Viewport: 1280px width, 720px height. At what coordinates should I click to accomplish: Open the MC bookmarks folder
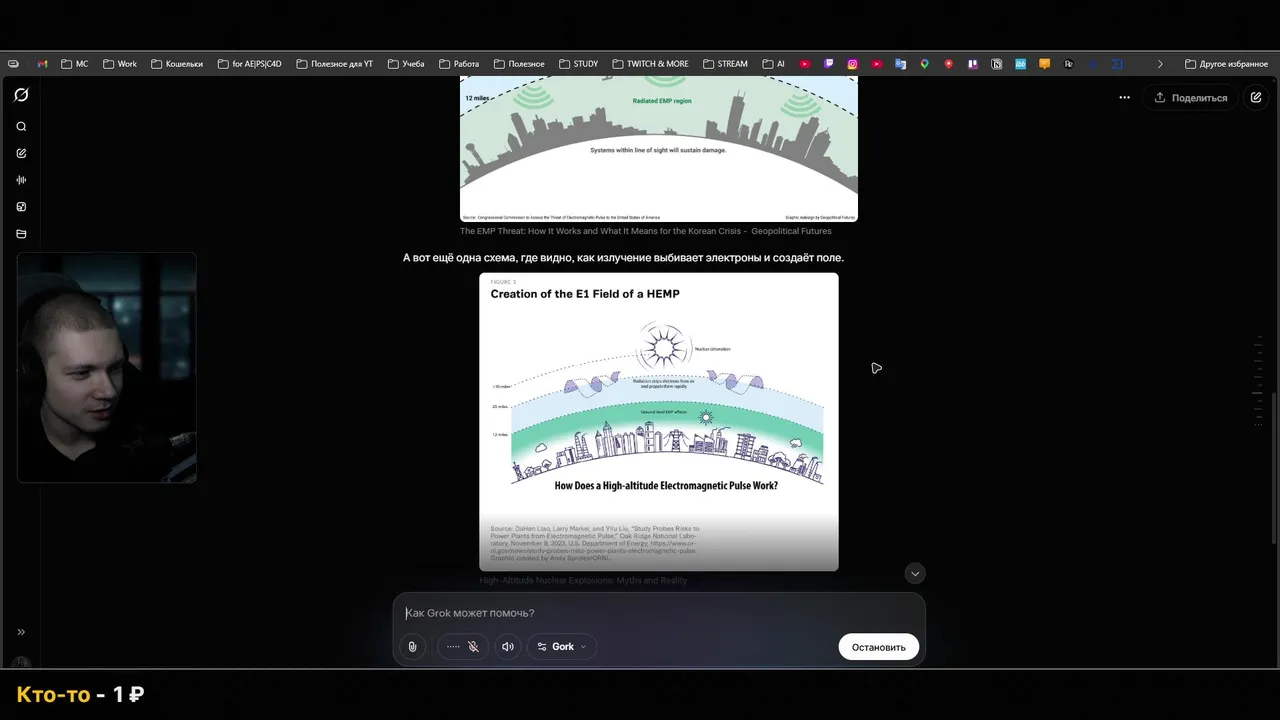(75, 64)
